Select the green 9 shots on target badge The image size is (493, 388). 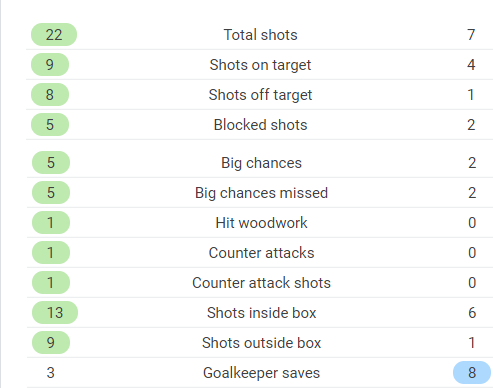pyautogui.click(x=50, y=65)
